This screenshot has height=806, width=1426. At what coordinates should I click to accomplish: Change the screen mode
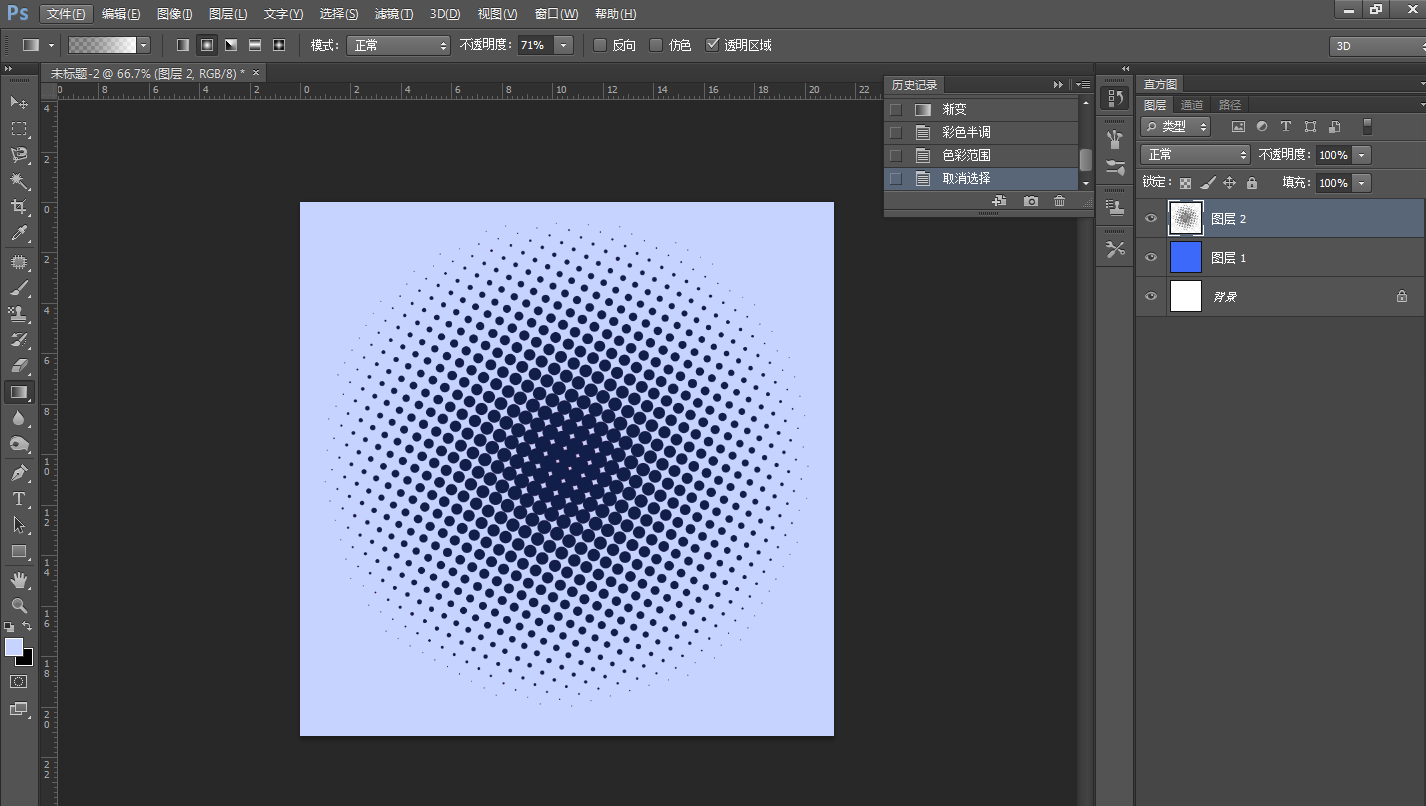click(x=19, y=709)
